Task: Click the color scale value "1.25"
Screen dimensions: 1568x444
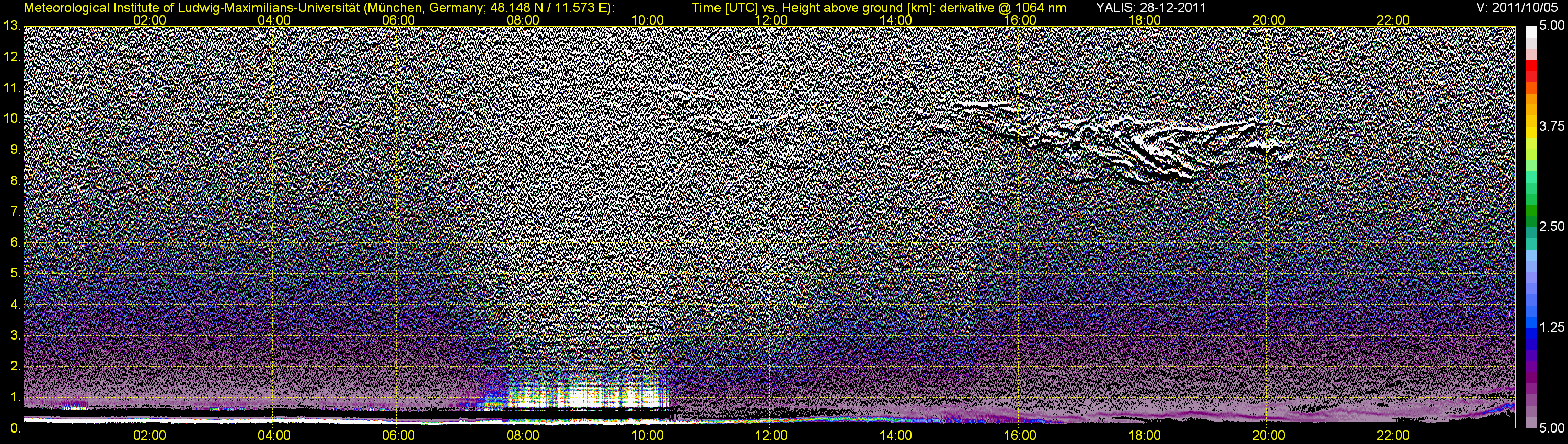Action: click(x=1552, y=327)
